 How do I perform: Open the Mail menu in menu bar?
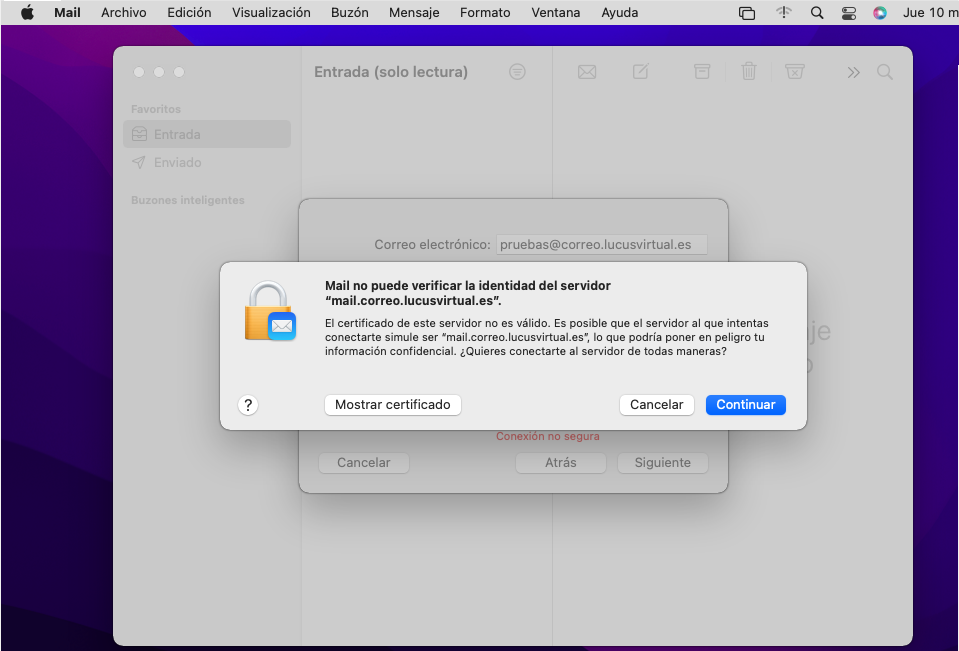67,12
